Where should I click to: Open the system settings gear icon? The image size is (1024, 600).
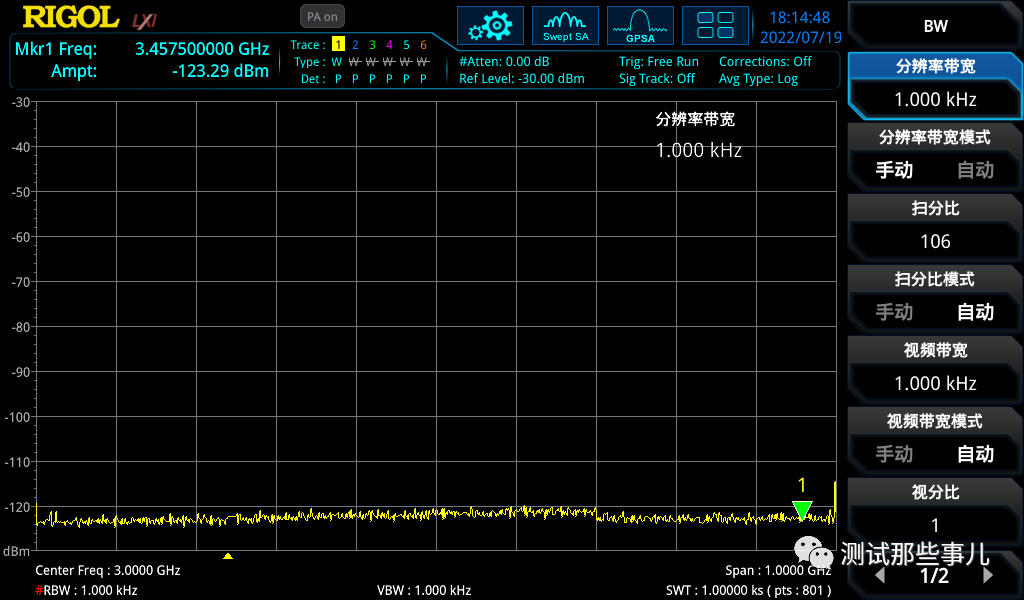coord(490,25)
